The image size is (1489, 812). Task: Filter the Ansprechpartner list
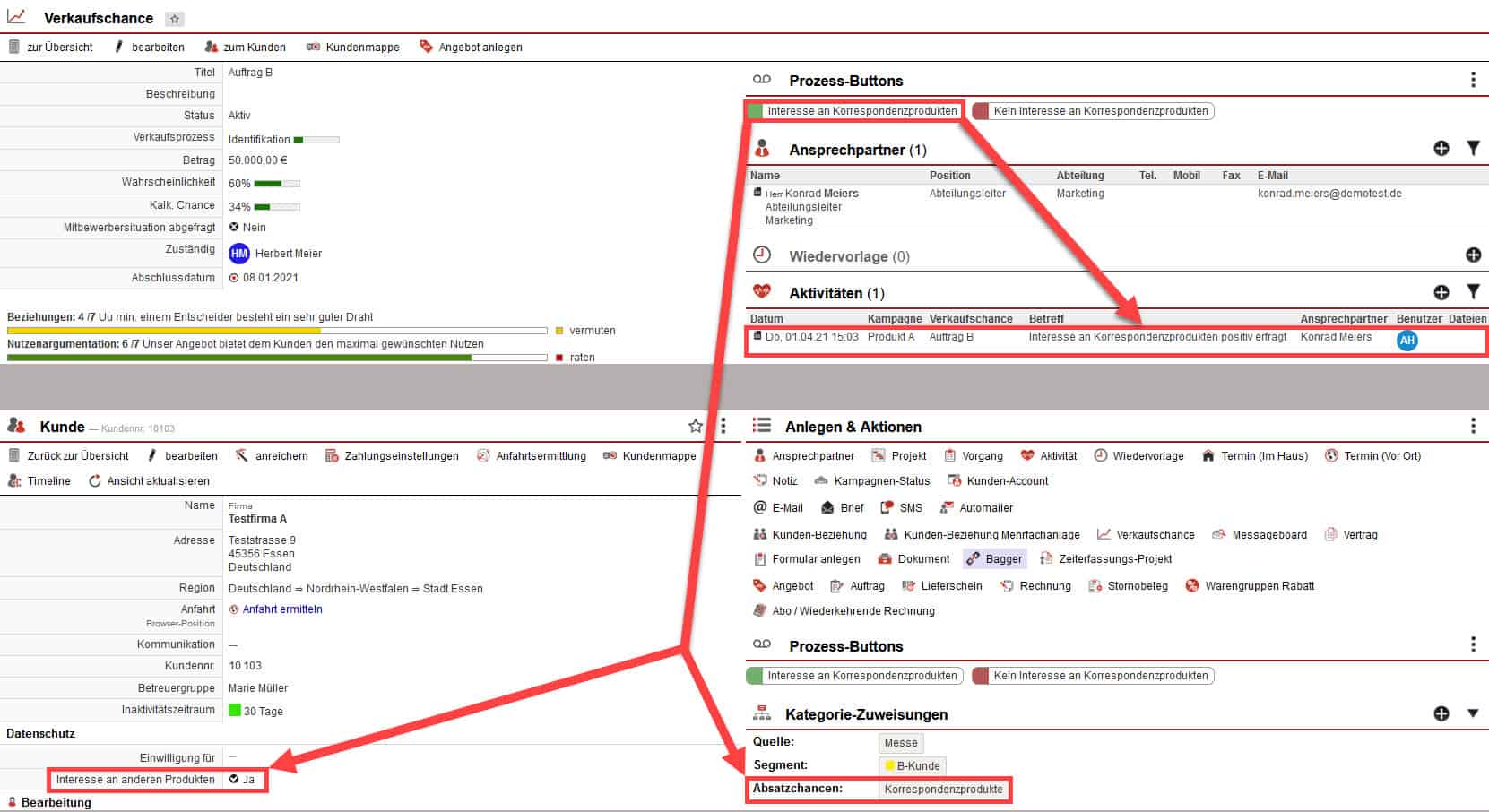pos(1472,149)
